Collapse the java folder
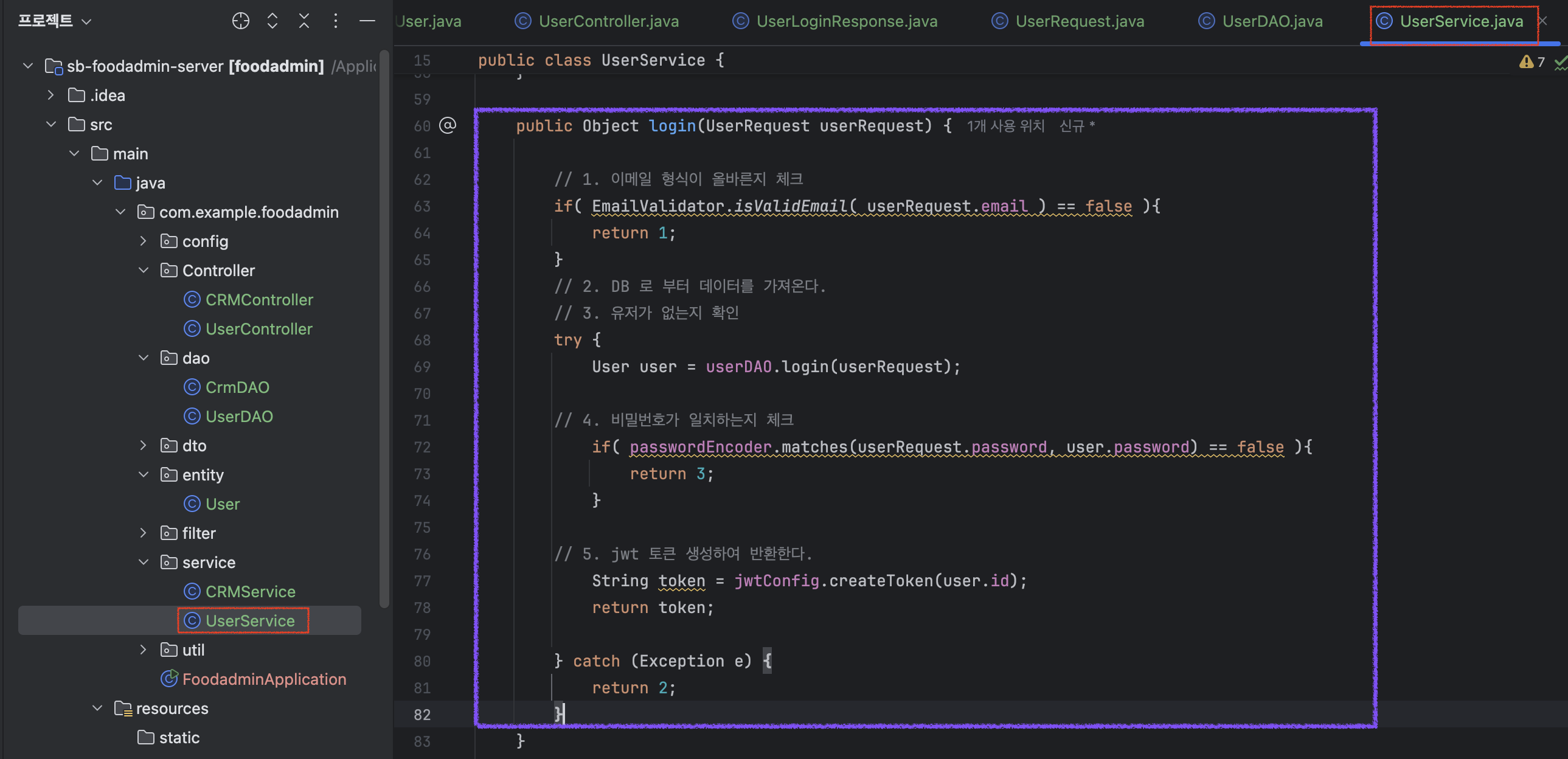The image size is (1568, 759). point(97,182)
